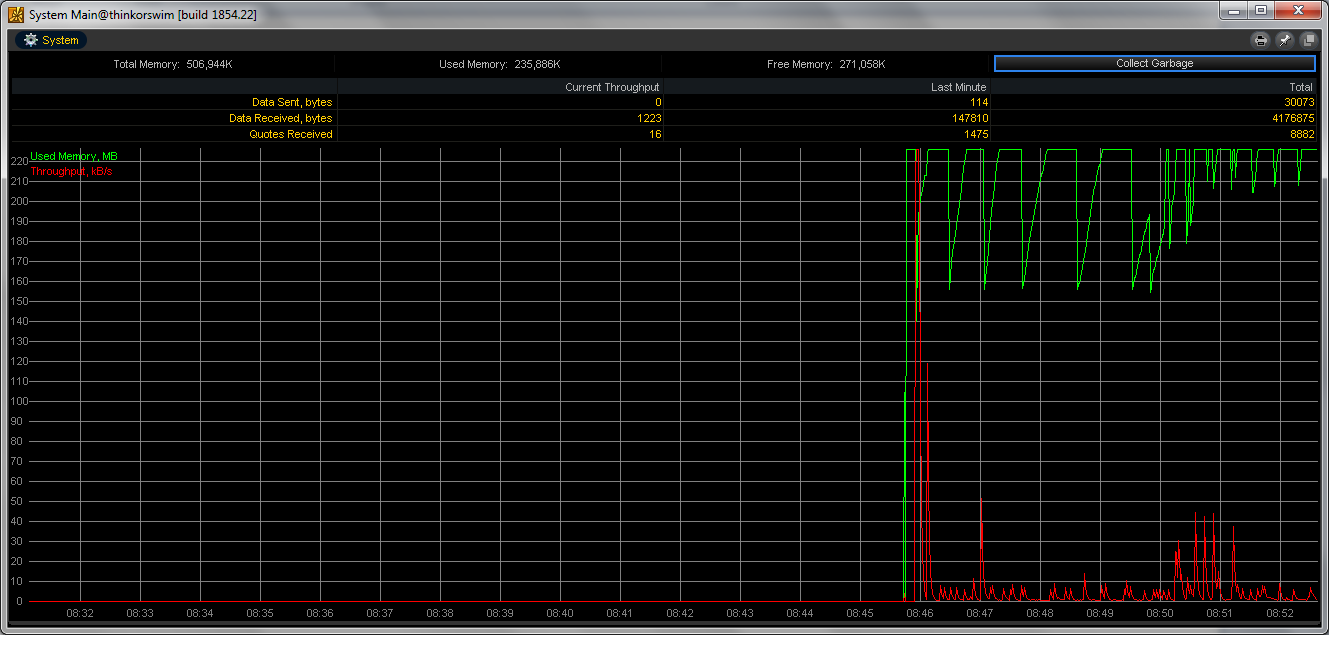This screenshot has width=1334, height=670.
Task: Click the Total column header
Action: (1301, 87)
